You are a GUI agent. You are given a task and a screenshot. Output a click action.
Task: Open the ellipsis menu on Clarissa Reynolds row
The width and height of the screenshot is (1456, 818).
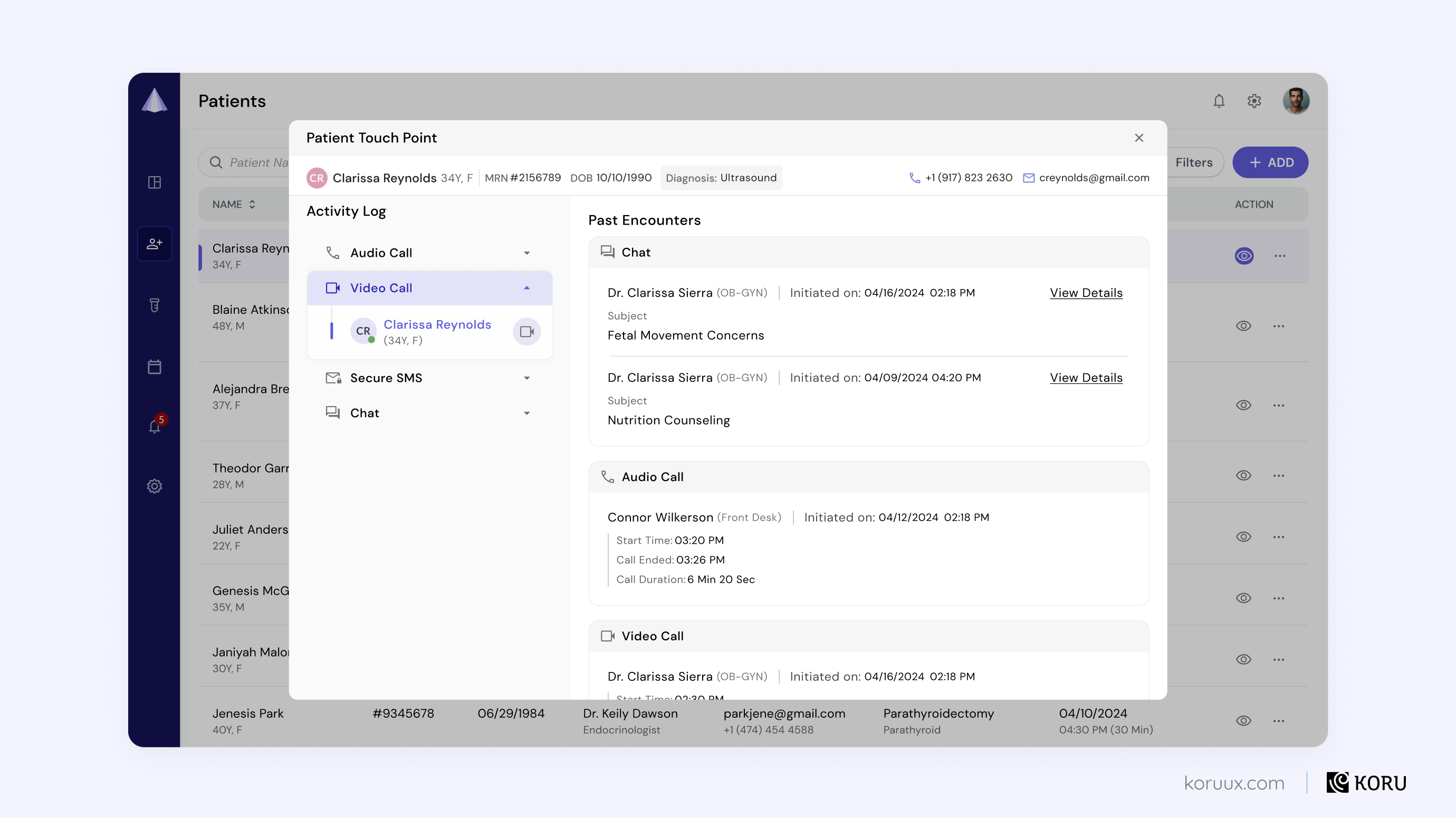(1280, 255)
